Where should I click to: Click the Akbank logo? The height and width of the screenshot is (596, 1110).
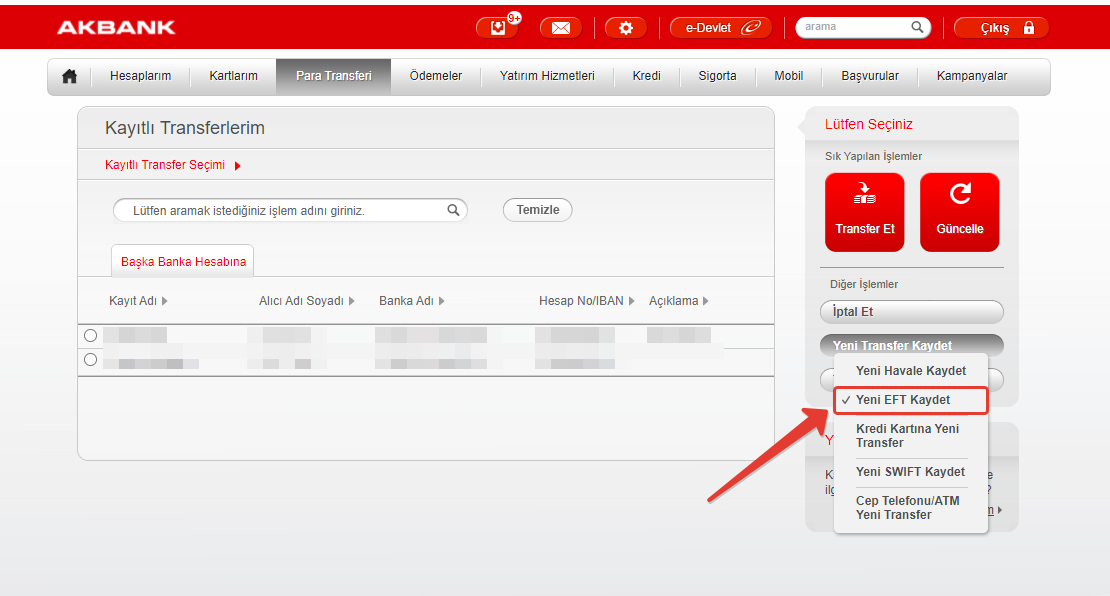click(116, 28)
